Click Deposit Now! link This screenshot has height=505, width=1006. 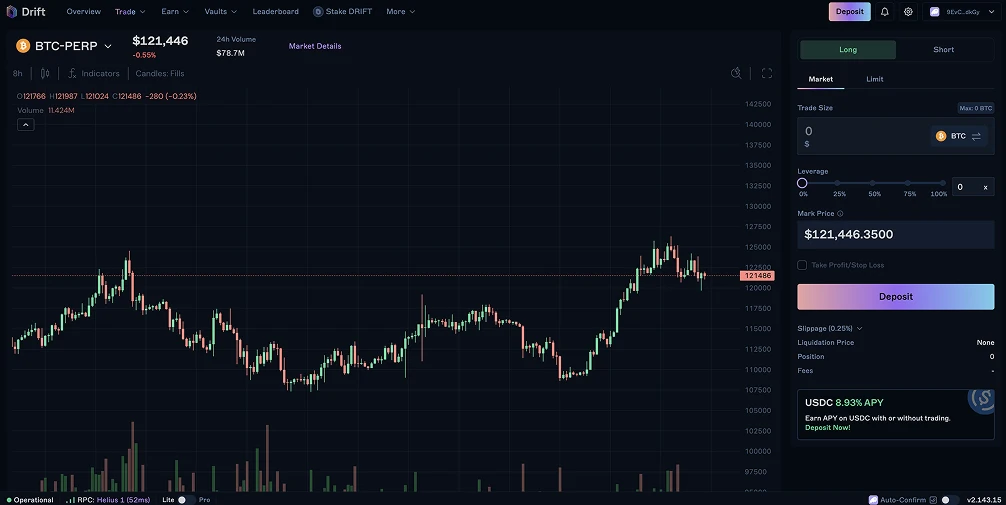[828, 428]
